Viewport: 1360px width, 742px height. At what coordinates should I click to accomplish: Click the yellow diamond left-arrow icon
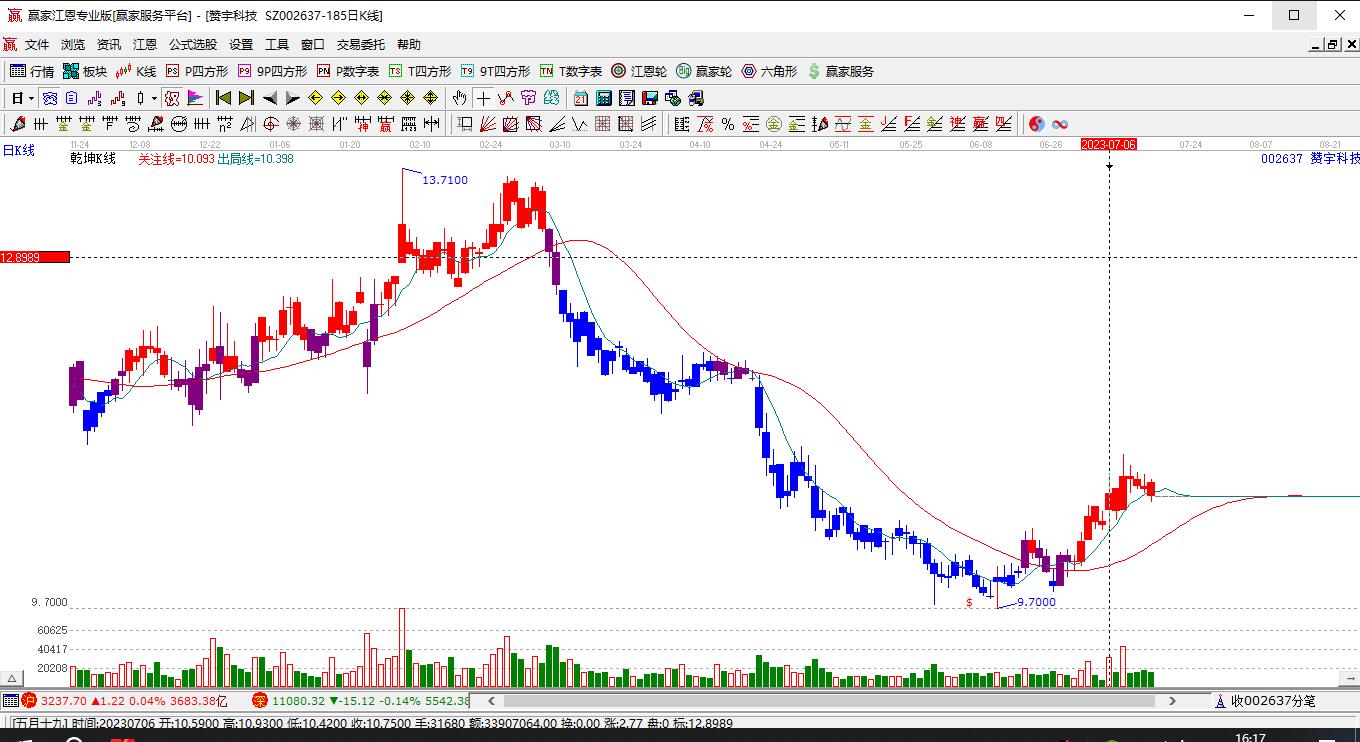click(315, 98)
